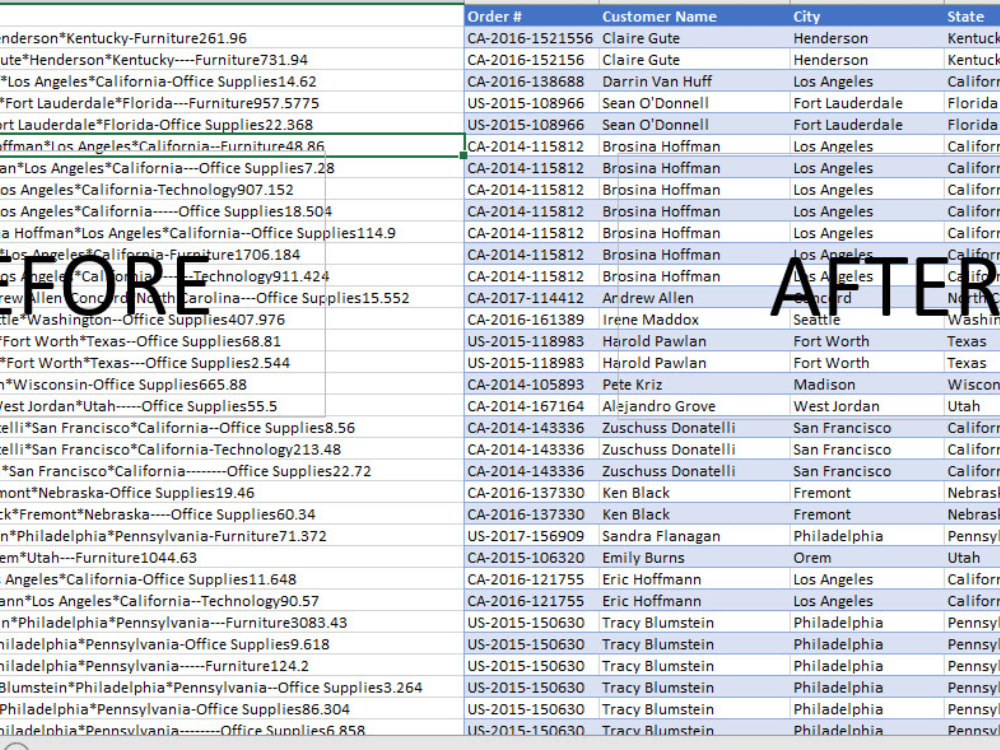Select the cell ending in Technology213.48
This screenshot has width=1000, height=750.
(x=232, y=450)
